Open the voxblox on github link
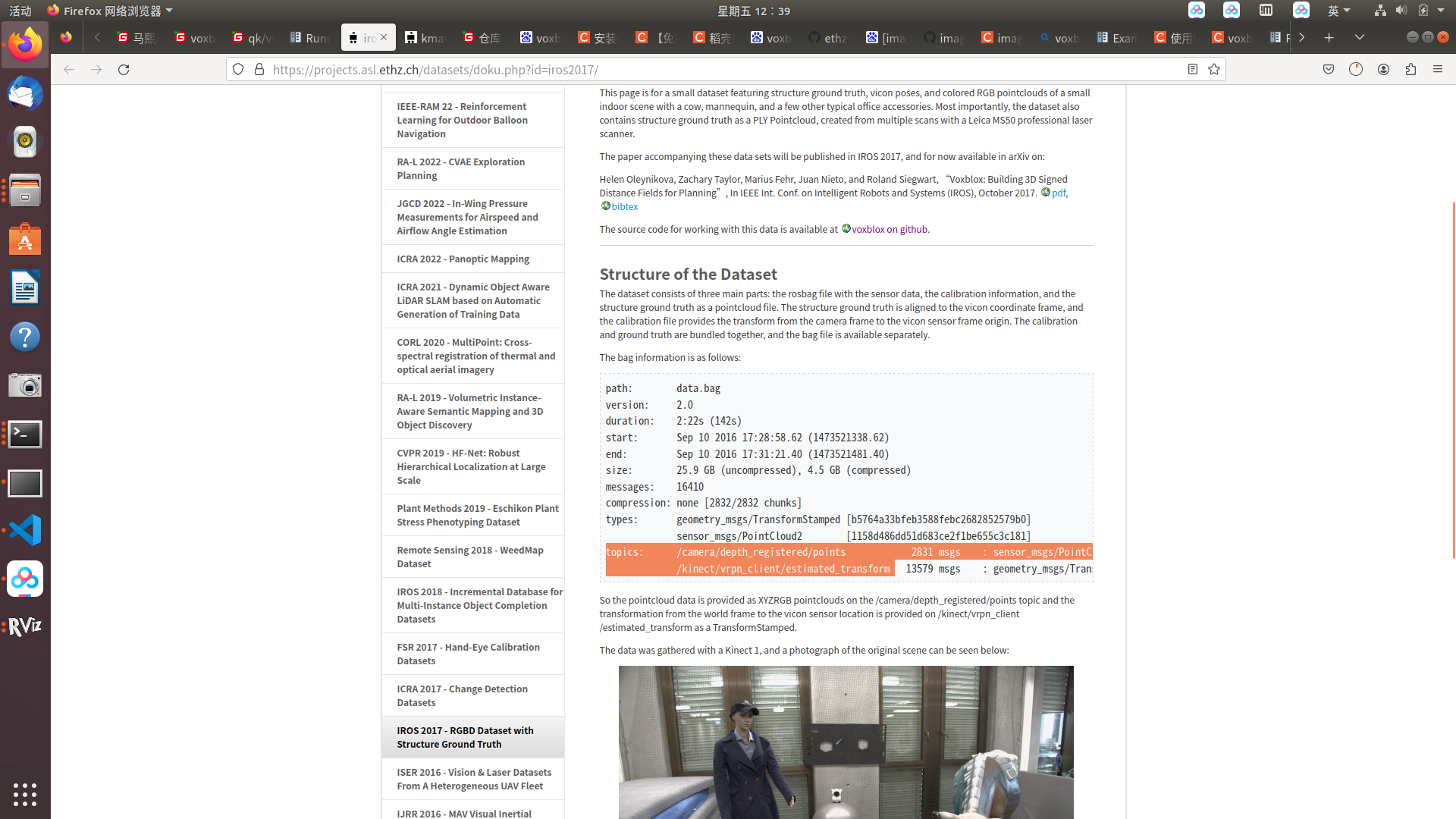The image size is (1456, 819). pyautogui.click(x=889, y=229)
